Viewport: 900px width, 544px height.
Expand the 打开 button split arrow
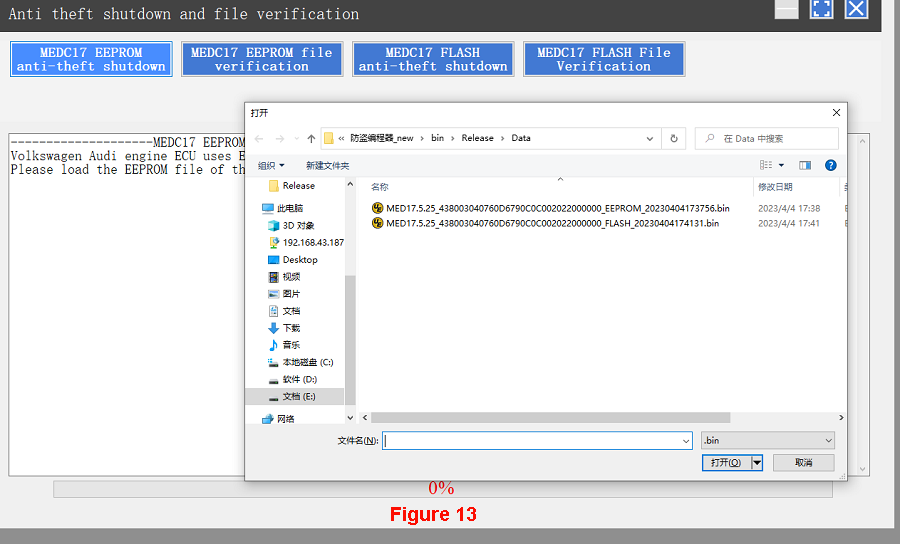[757, 463]
